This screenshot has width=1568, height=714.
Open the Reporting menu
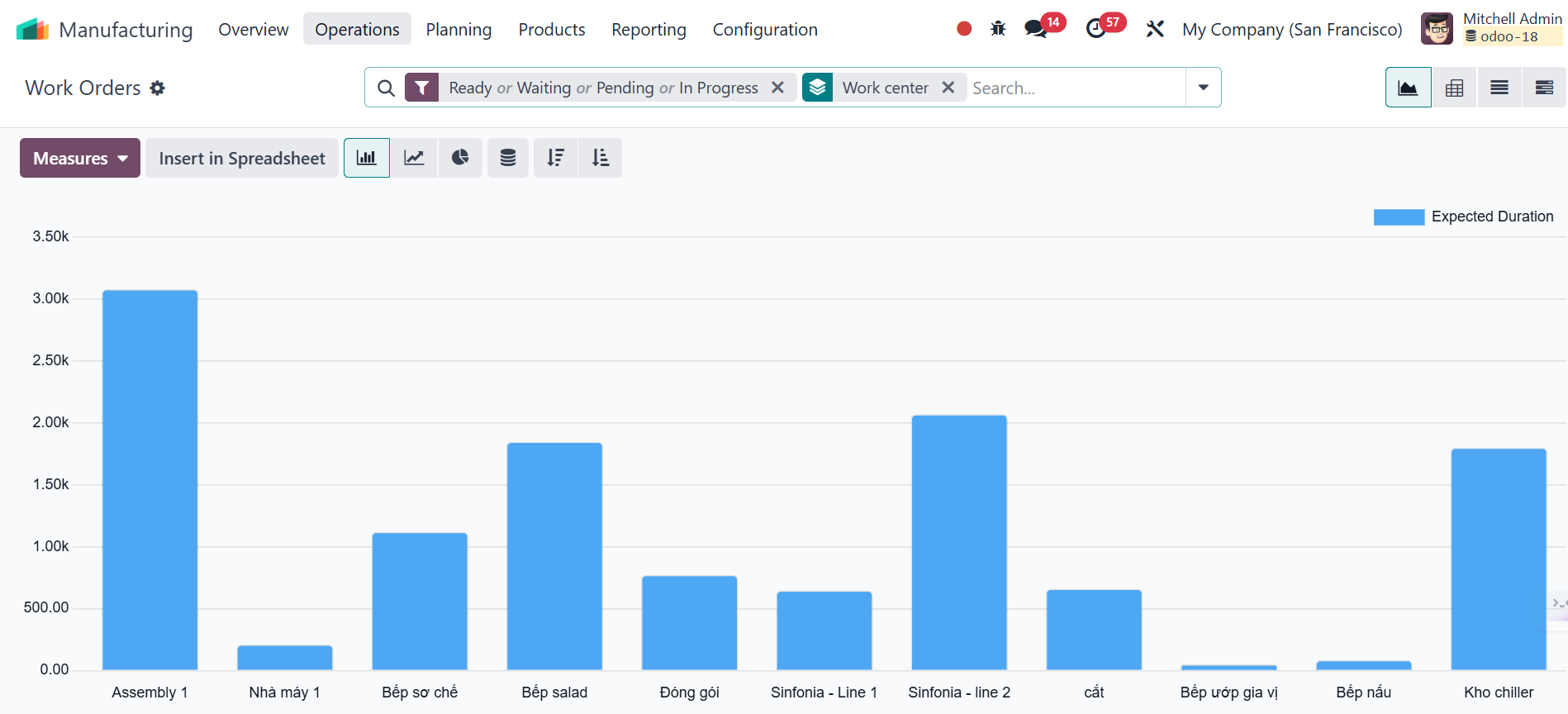(x=649, y=30)
